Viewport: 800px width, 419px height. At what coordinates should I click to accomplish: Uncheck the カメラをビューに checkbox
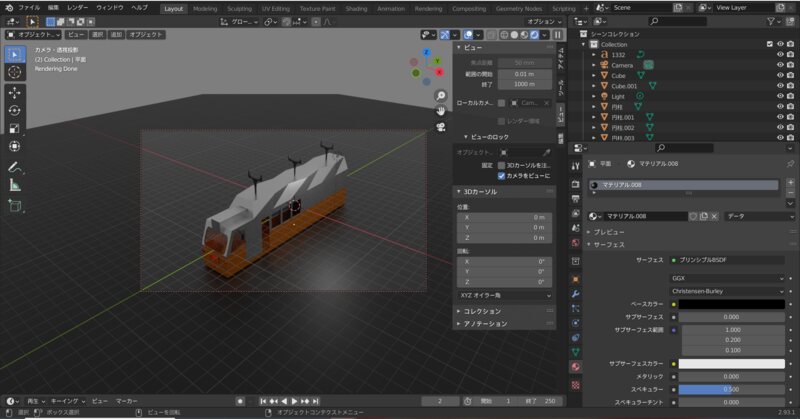[503, 176]
